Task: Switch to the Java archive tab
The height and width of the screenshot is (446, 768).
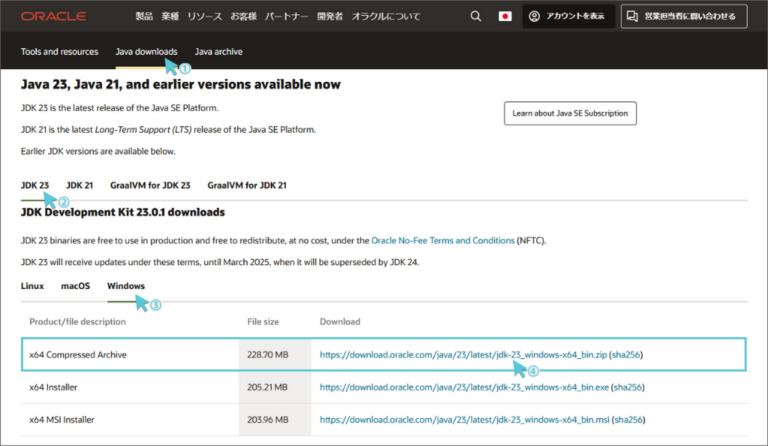Action: tap(218, 52)
